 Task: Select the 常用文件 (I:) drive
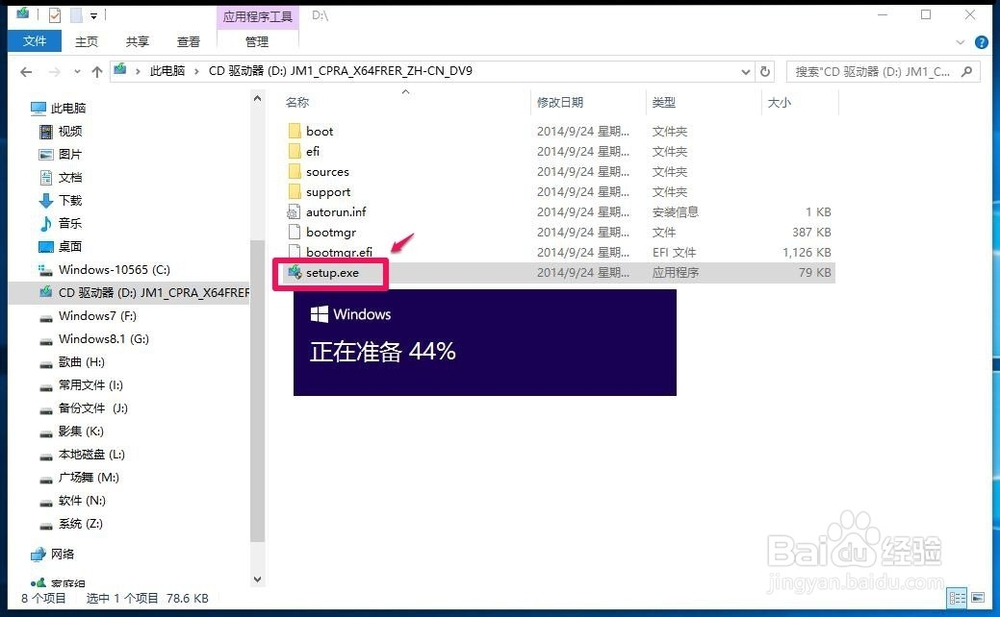pos(91,385)
